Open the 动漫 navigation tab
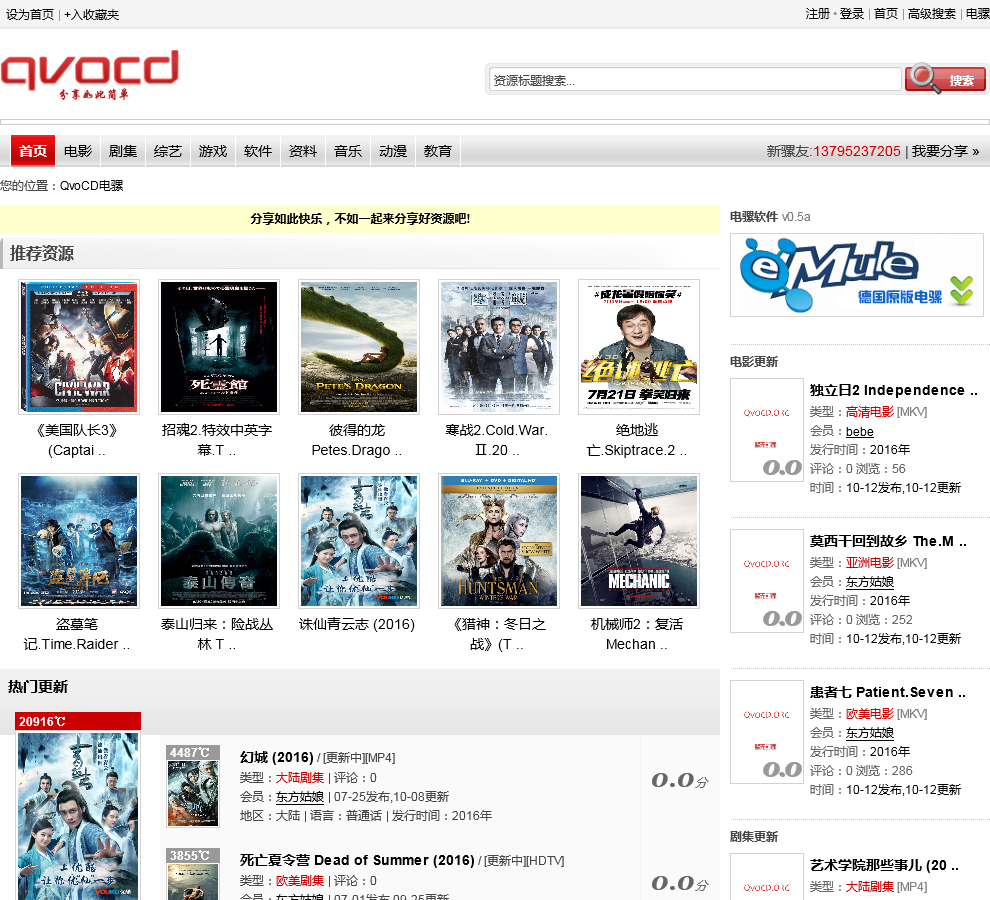Image resolution: width=990 pixels, height=900 pixels. click(x=393, y=151)
